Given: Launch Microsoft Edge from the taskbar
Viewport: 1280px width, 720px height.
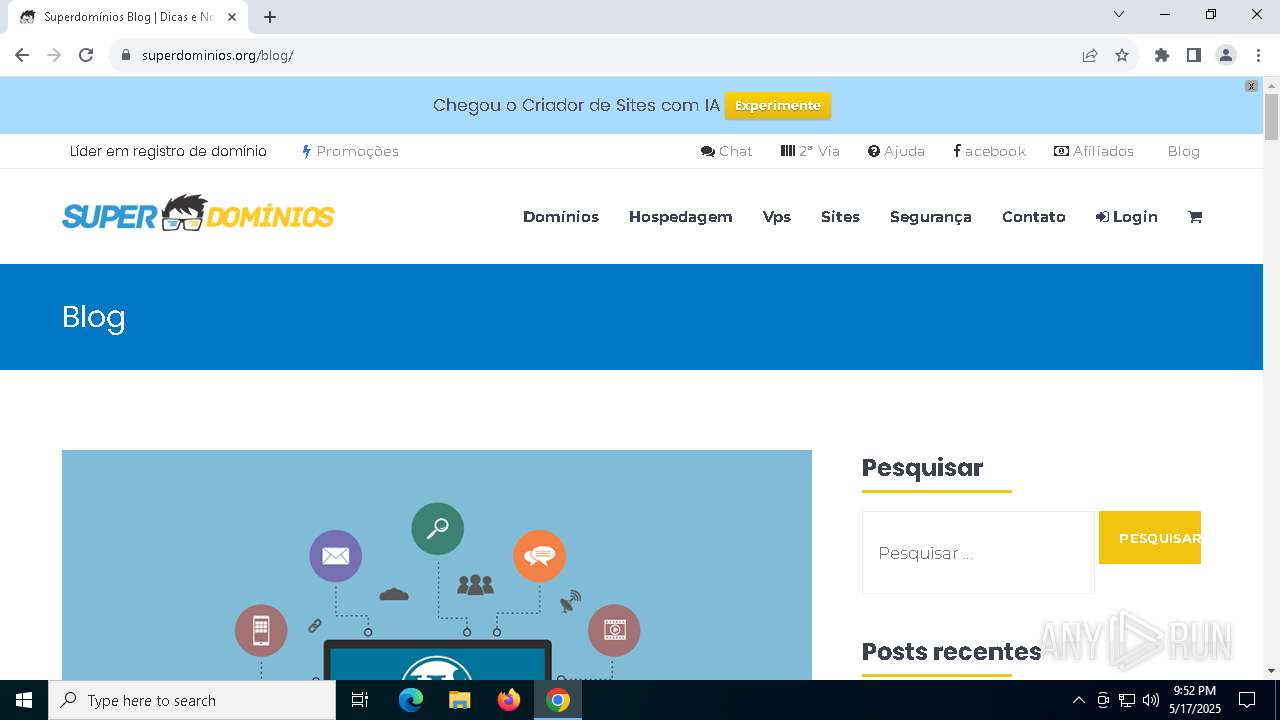Looking at the screenshot, I should [x=411, y=700].
